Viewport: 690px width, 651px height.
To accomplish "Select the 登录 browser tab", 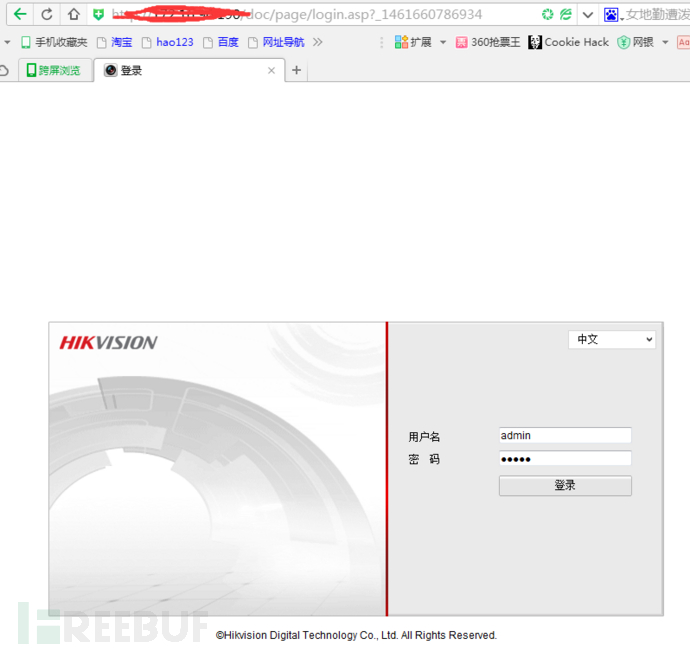I will (189, 70).
